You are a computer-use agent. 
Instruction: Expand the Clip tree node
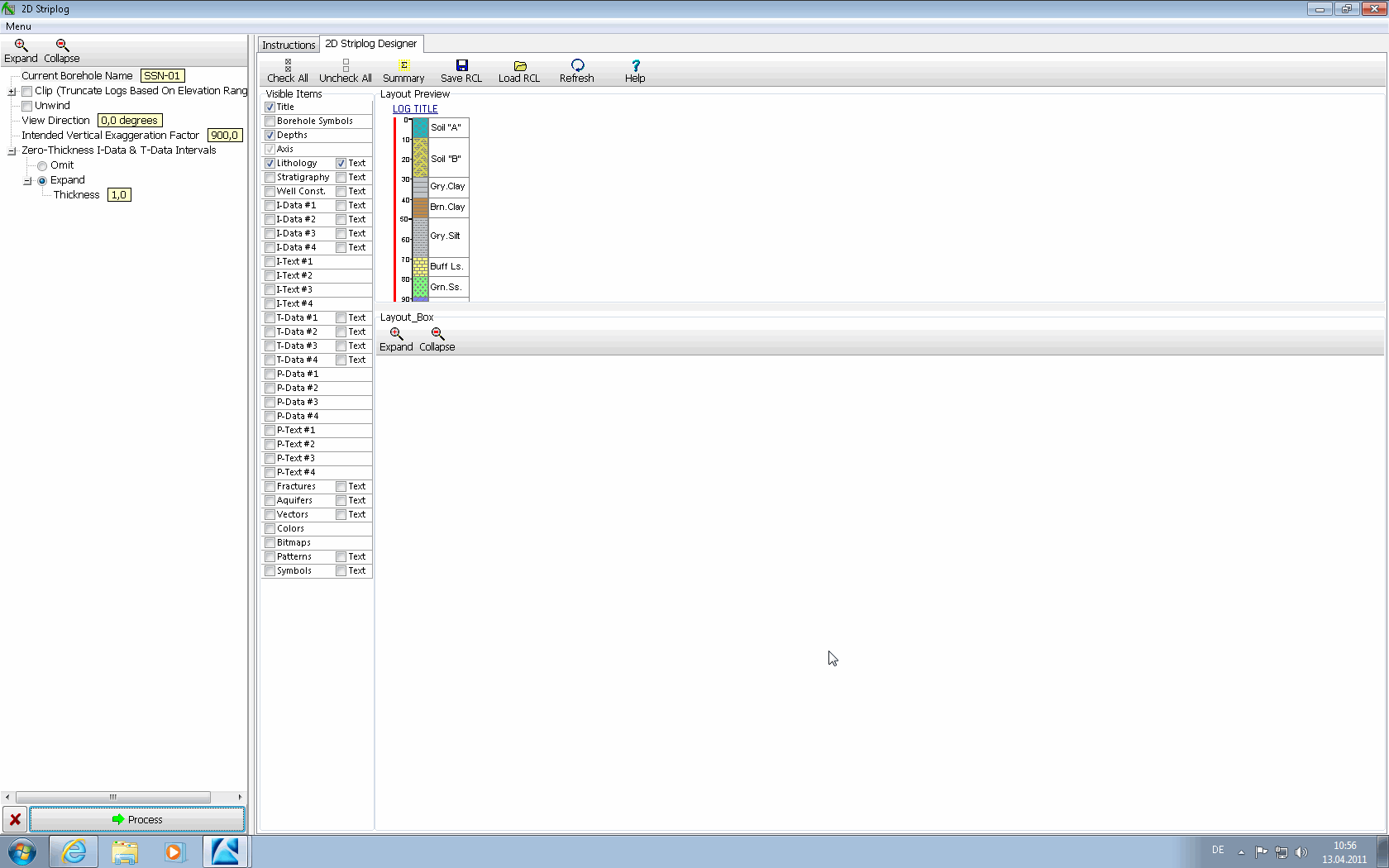click(x=12, y=91)
